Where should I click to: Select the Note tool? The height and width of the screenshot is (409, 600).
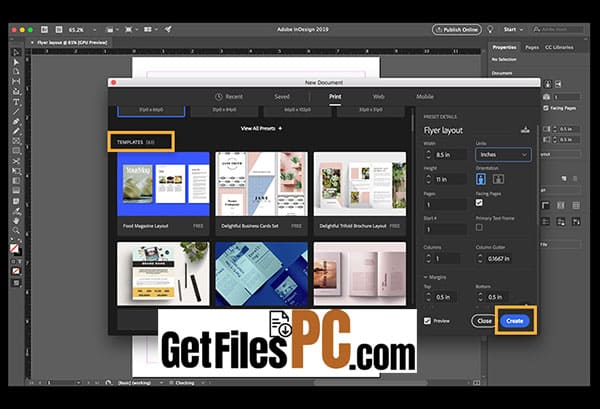tap(16, 201)
